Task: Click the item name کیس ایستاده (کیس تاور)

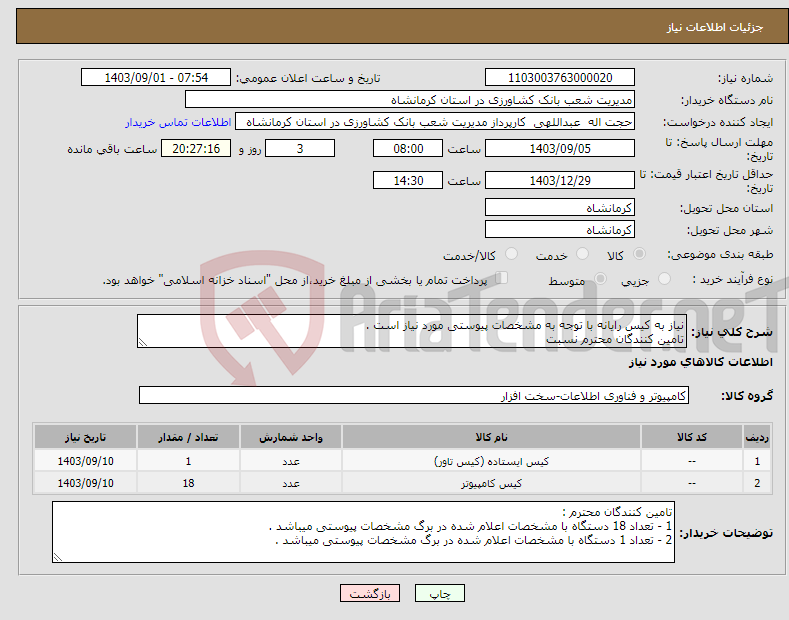Action: tap(491, 461)
